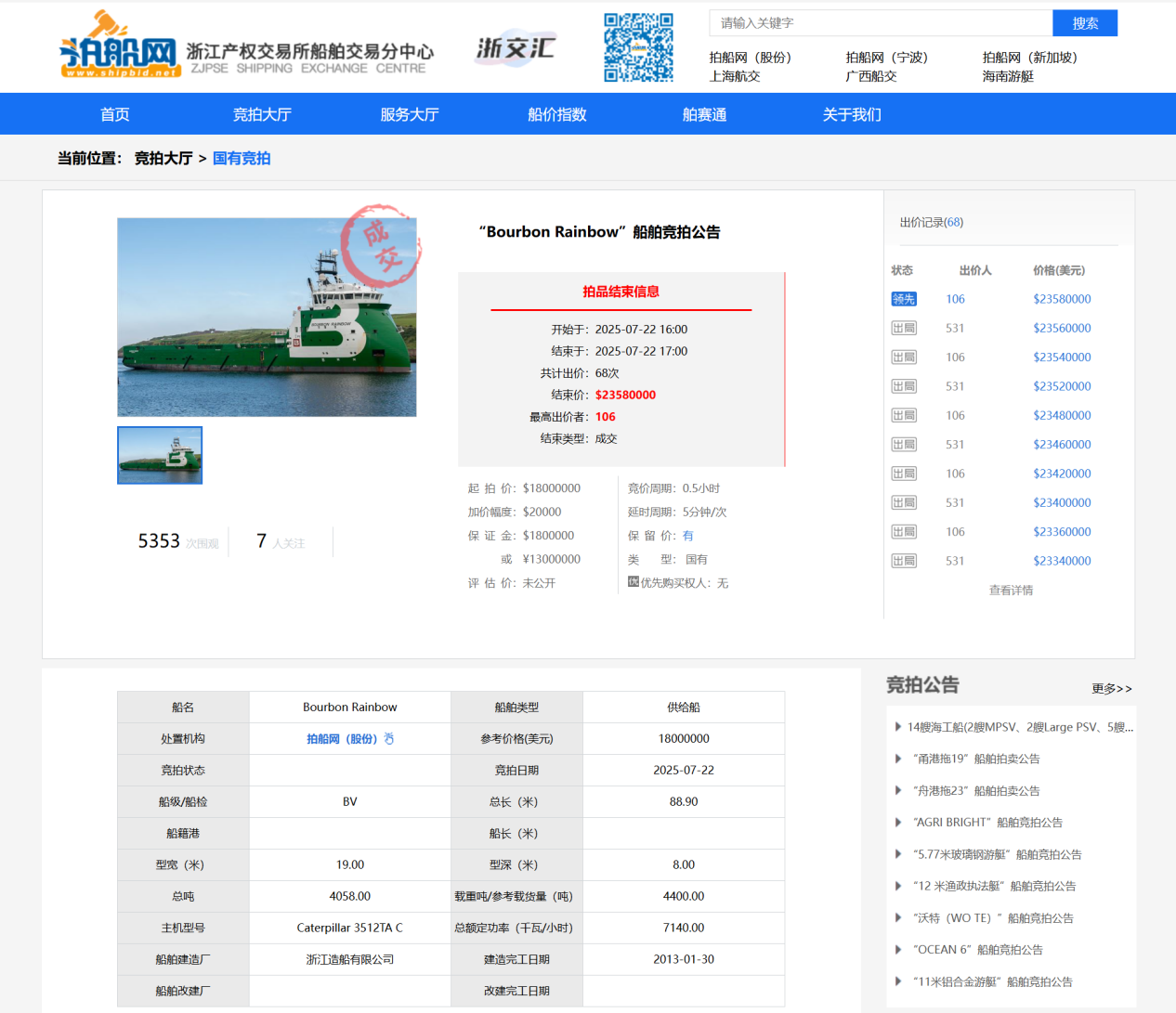1176x1013 pixels.
Task: Click 出局 badge beside $23540000
Action: click(904, 357)
